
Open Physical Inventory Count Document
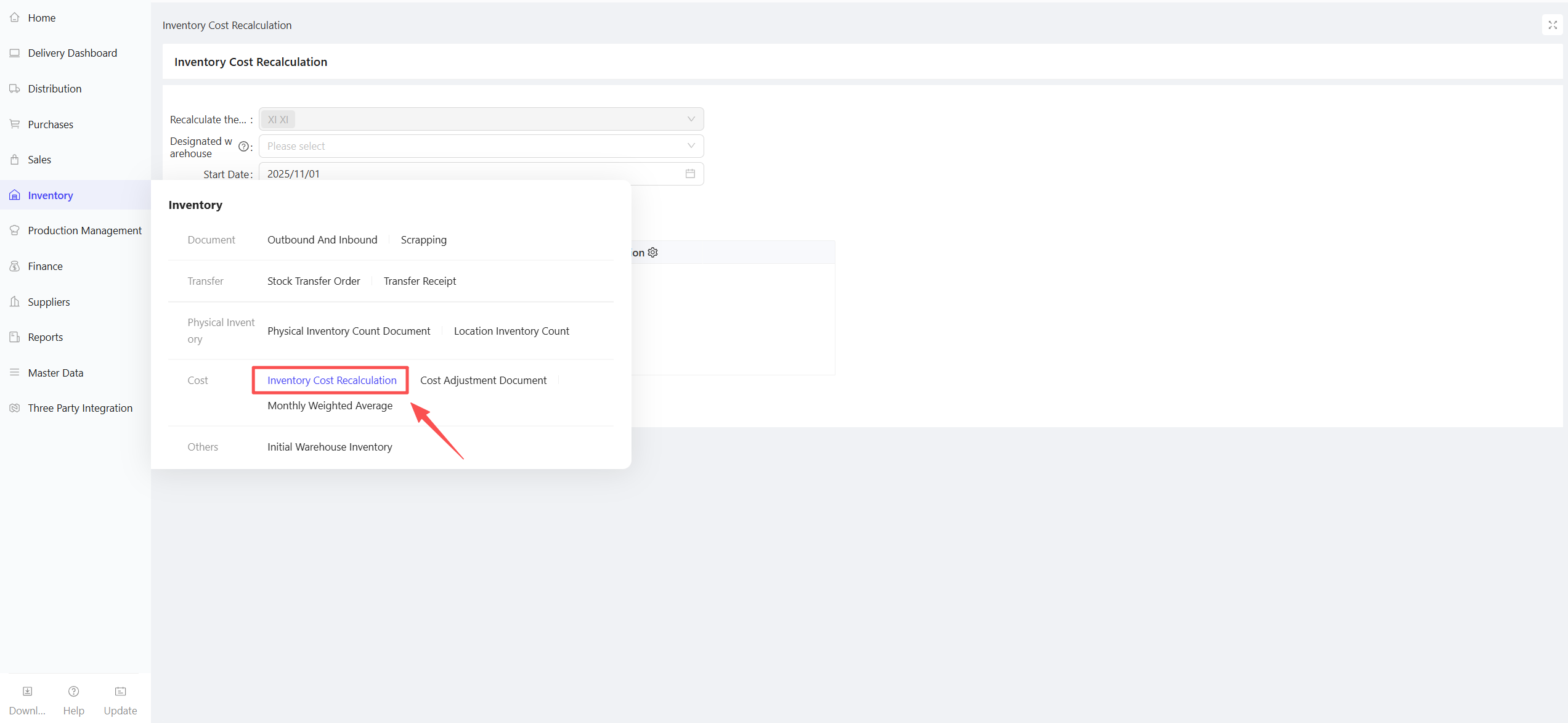coord(349,331)
